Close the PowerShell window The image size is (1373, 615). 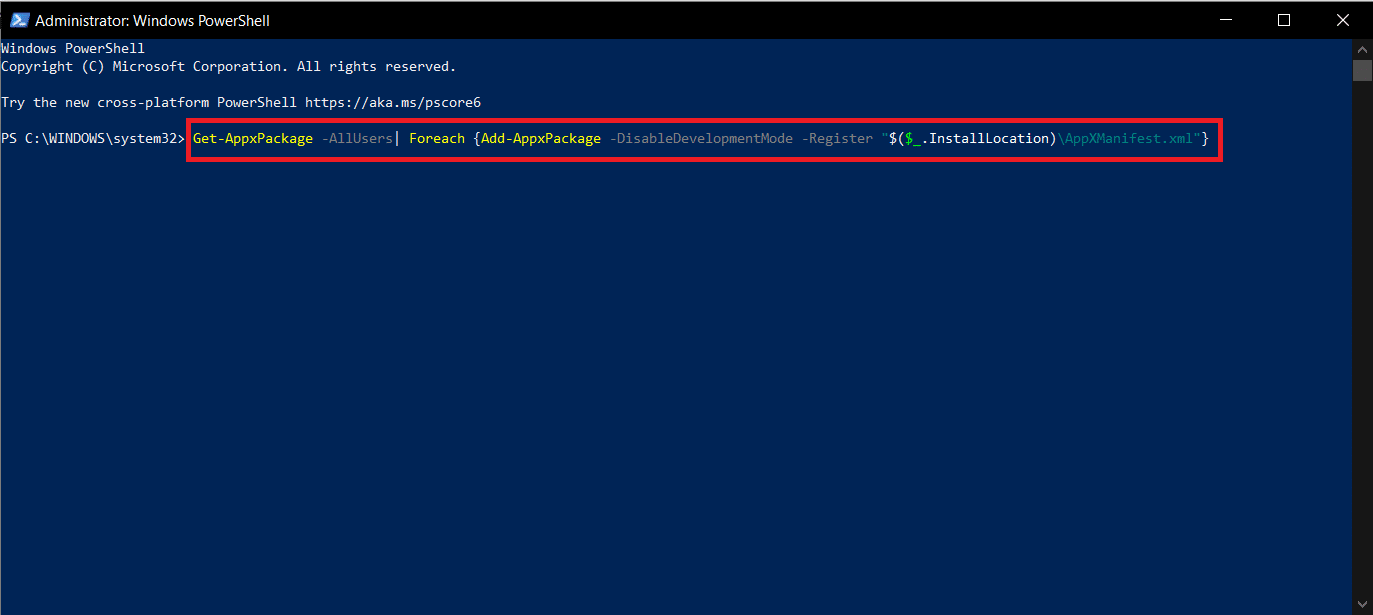(1343, 20)
